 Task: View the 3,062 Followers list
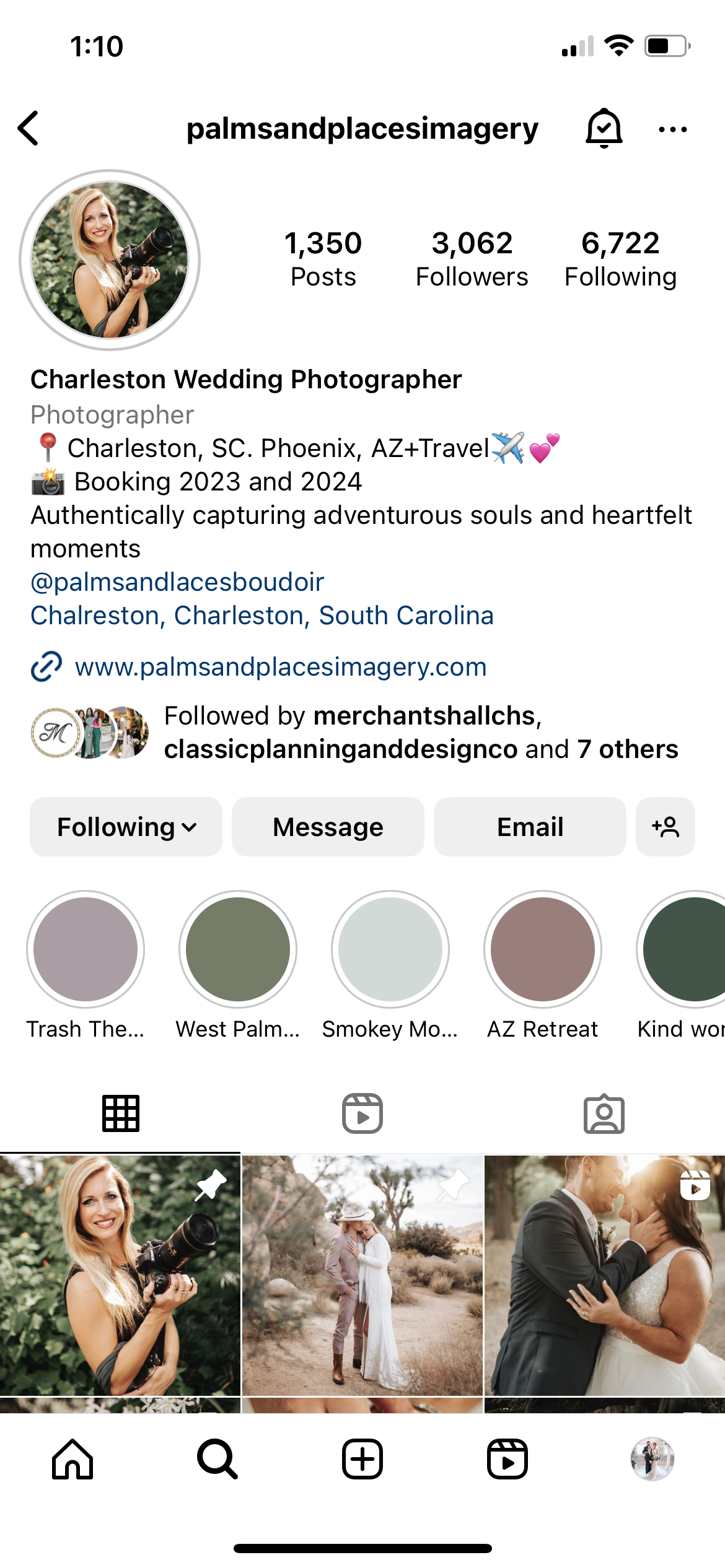[472, 259]
